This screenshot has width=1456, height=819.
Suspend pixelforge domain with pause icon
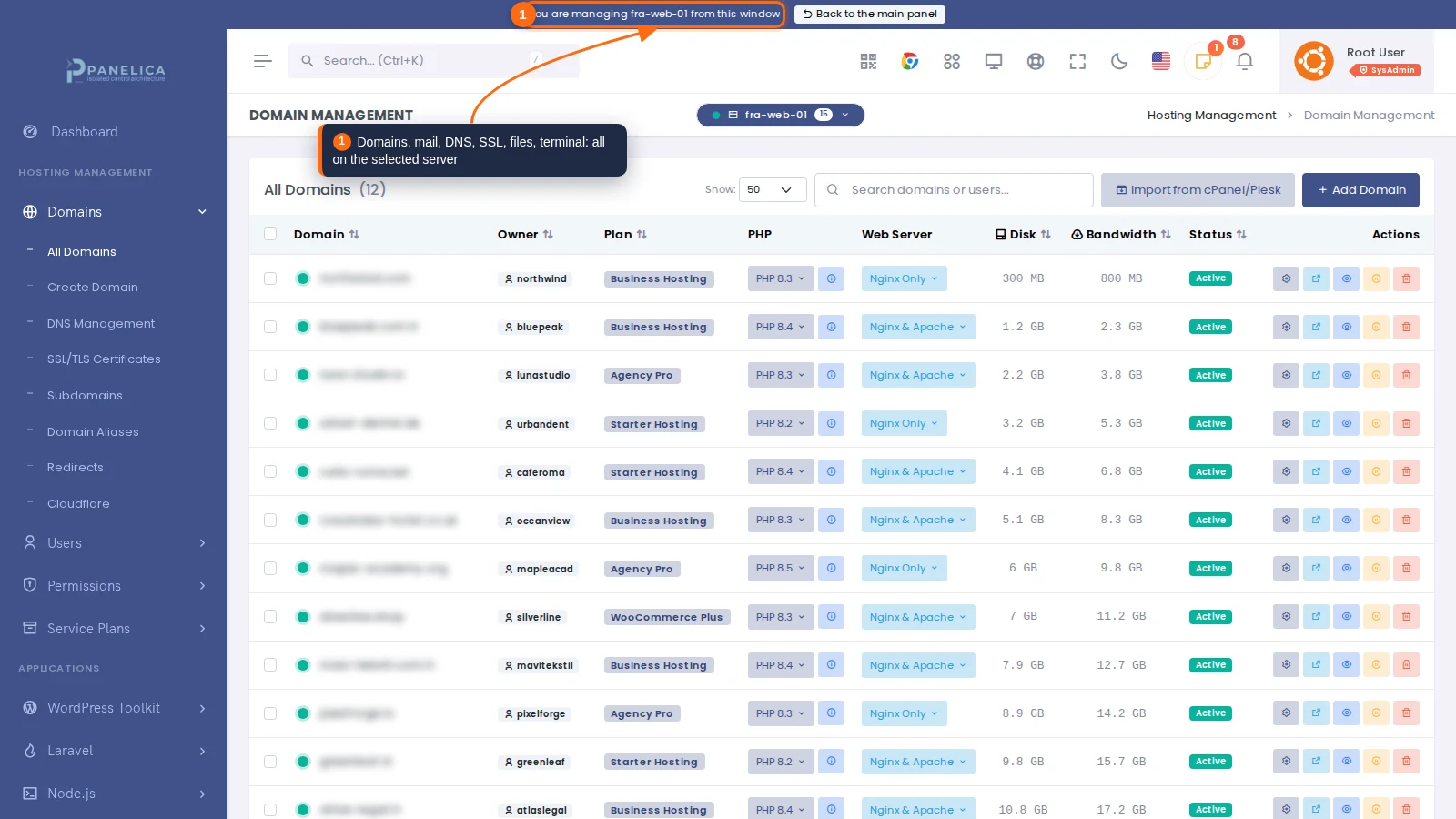click(x=1376, y=713)
